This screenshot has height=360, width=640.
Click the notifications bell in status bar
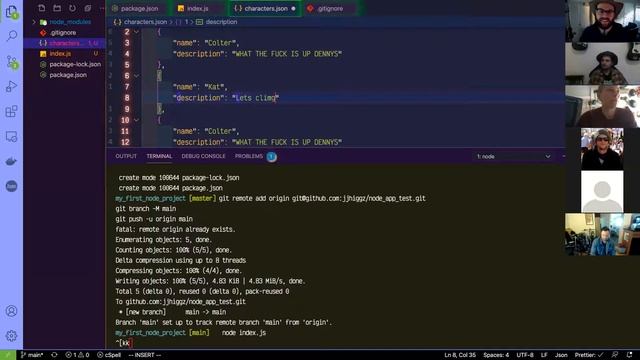629,355
